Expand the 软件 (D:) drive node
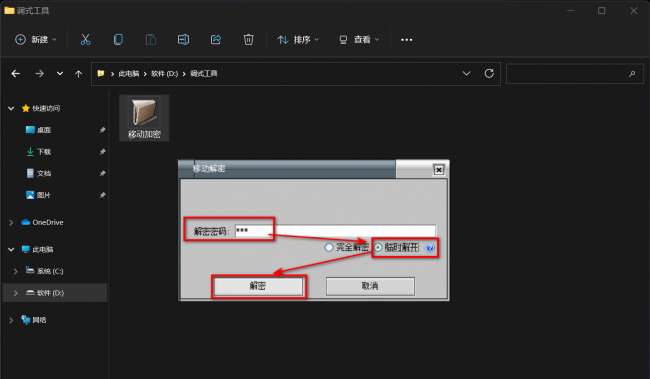The height and width of the screenshot is (379, 650). pyautogui.click(x=16, y=293)
